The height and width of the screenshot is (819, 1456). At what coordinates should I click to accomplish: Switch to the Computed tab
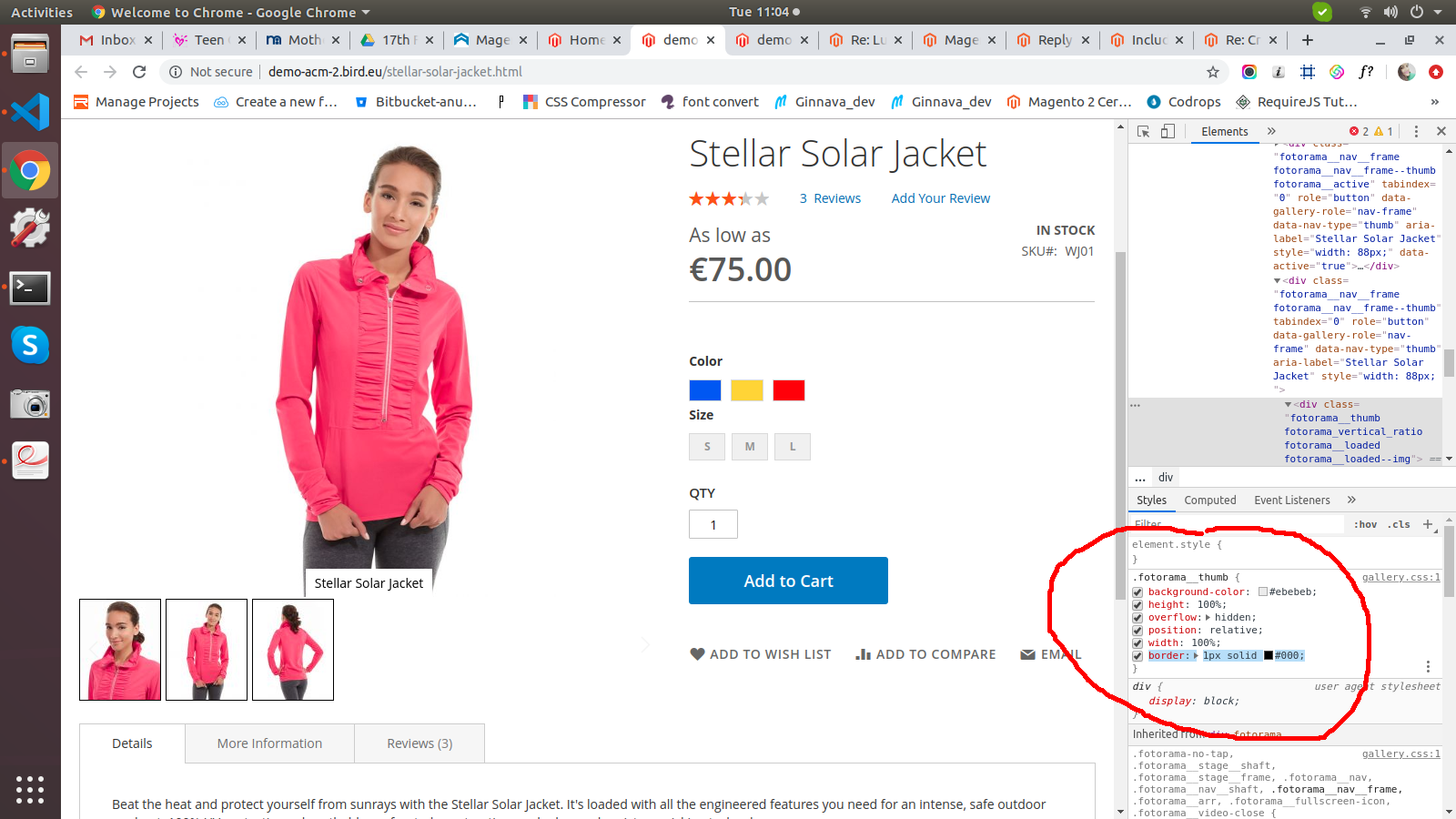click(x=1210, y=500)
